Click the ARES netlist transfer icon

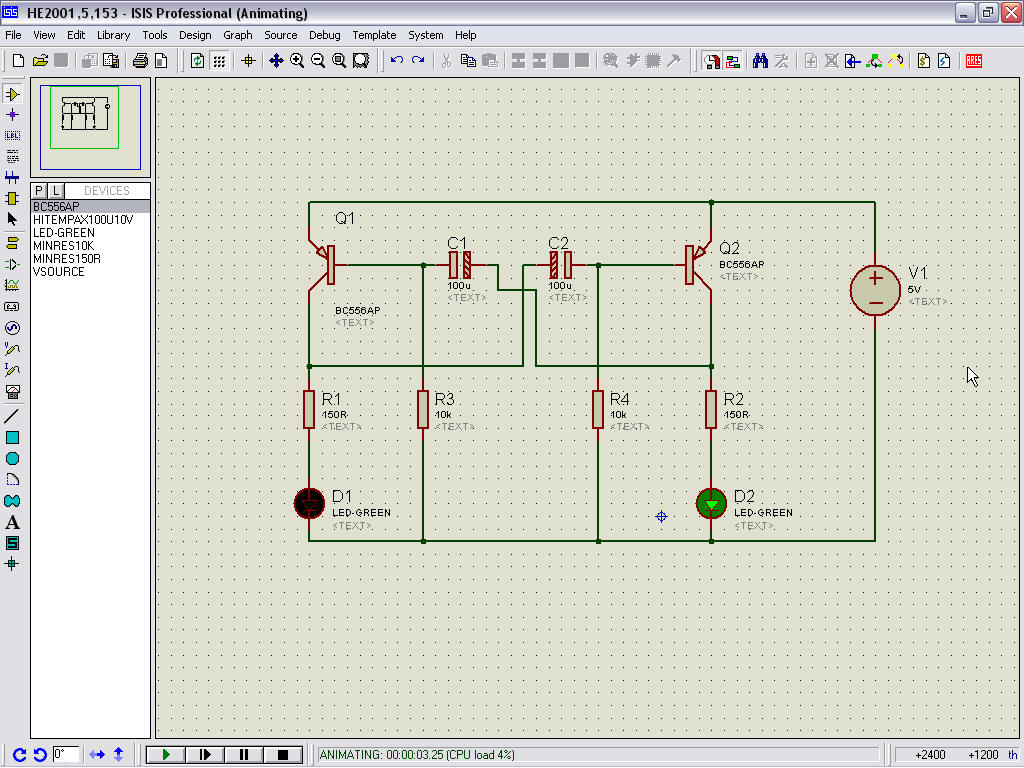click(973, 61)
